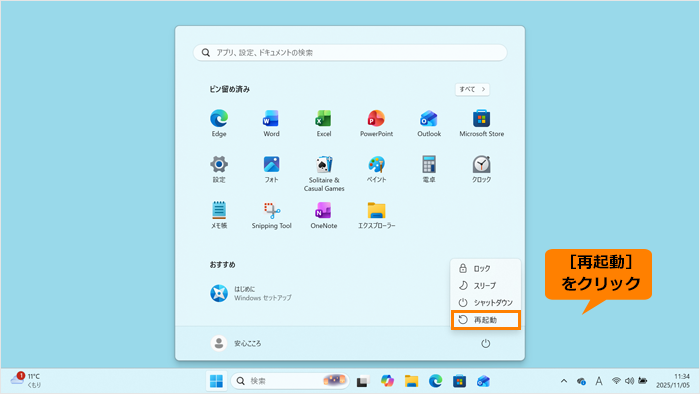
Task: Launch Snipping Tool from pinned apps
Action: pyautogui.click(x=271, y=216)
